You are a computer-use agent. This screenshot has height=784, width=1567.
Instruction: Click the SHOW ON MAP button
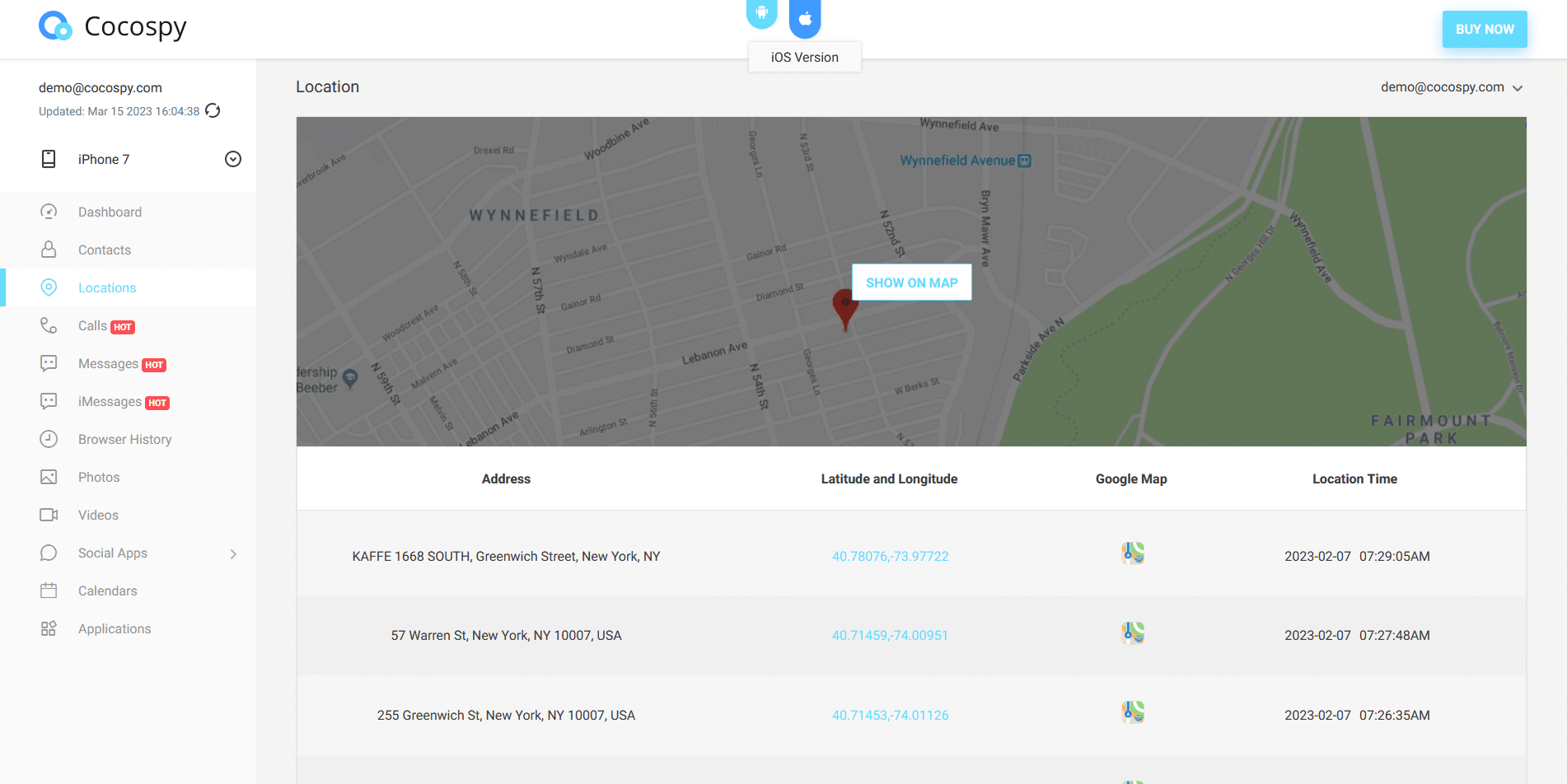click(x=912, y=282)
